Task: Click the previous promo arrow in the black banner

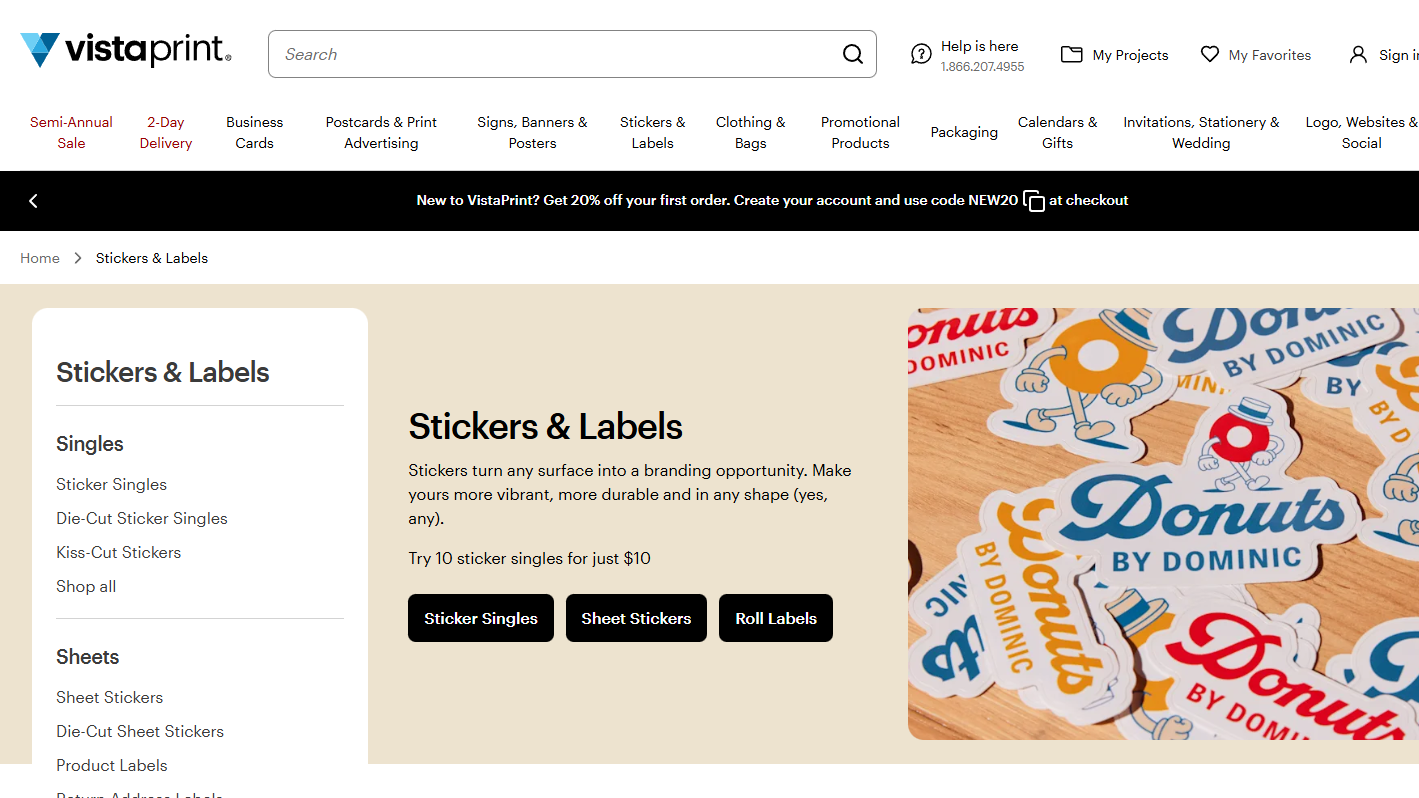Action: tap(33, 201)
